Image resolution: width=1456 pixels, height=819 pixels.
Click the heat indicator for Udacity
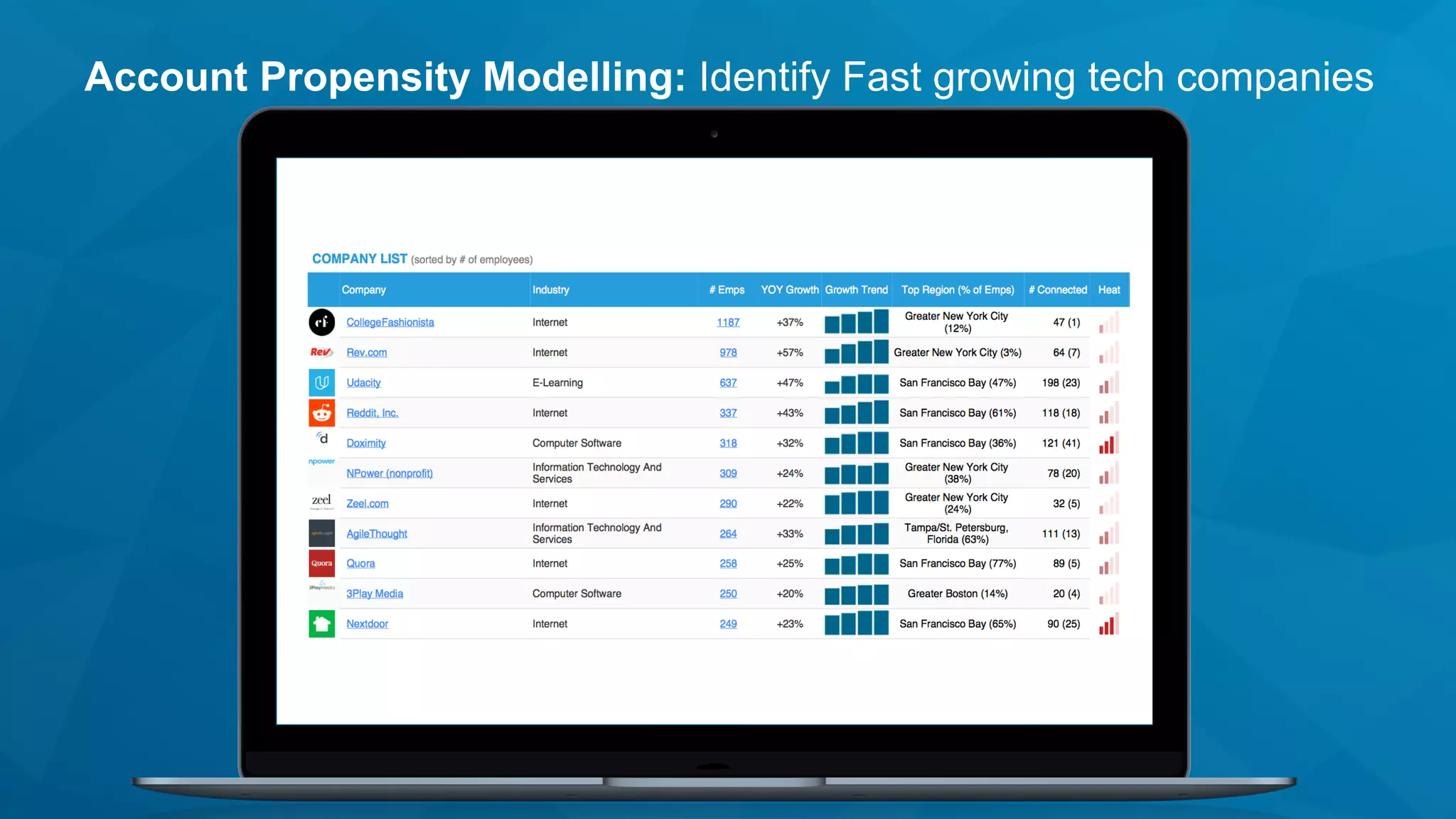point(1108,382)
